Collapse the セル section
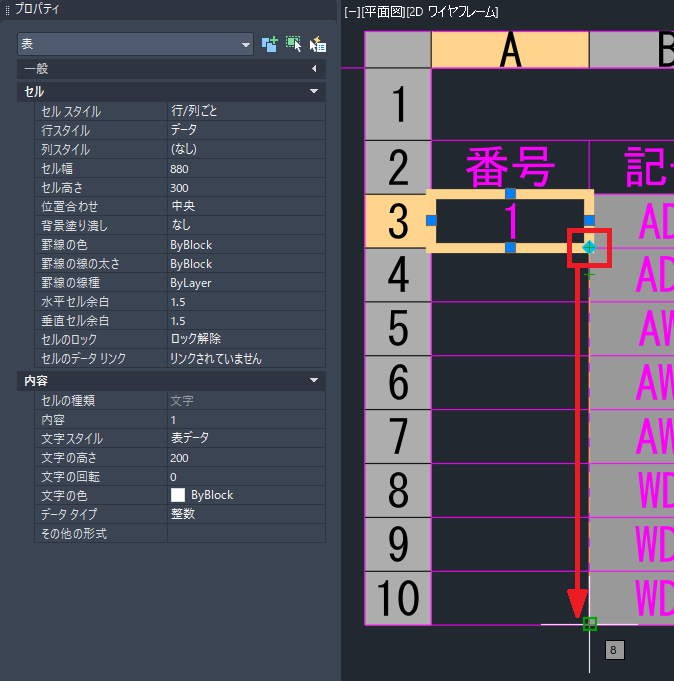 315,91
